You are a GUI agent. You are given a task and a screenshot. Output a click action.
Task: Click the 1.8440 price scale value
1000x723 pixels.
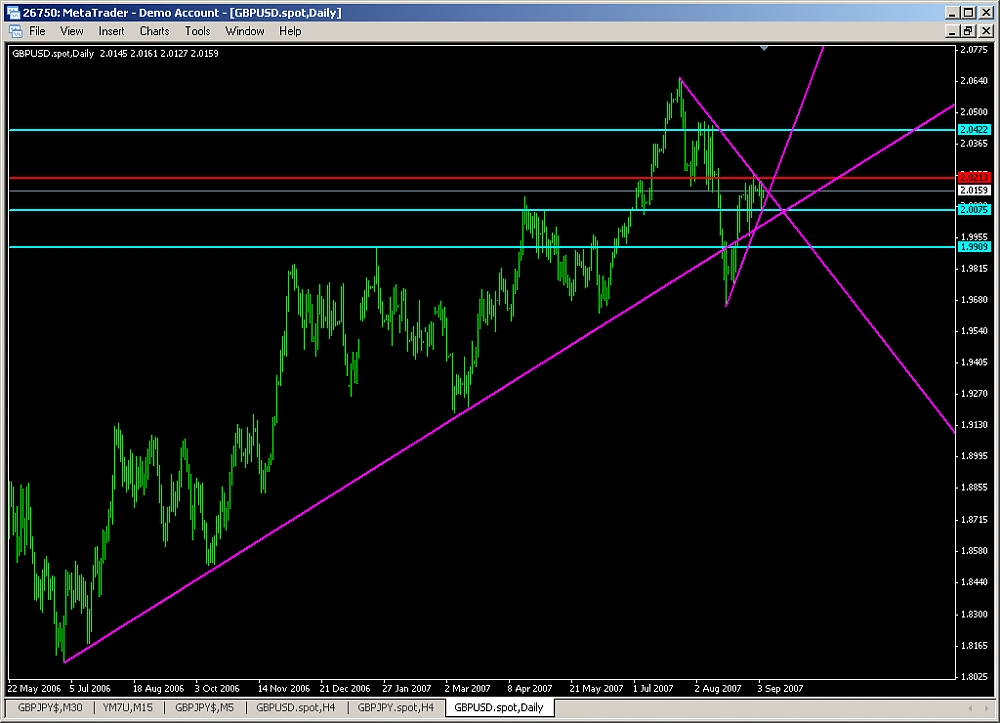974,581
